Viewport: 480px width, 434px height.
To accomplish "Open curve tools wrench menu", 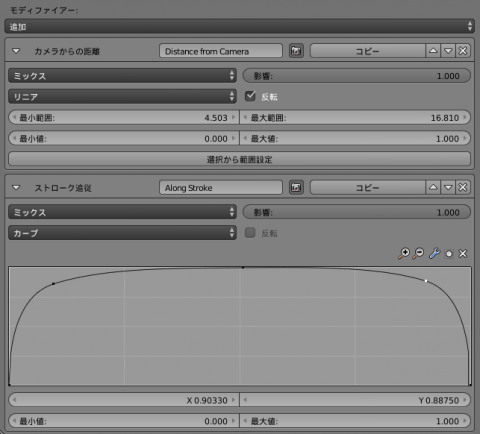I will (x=434, y=253).
